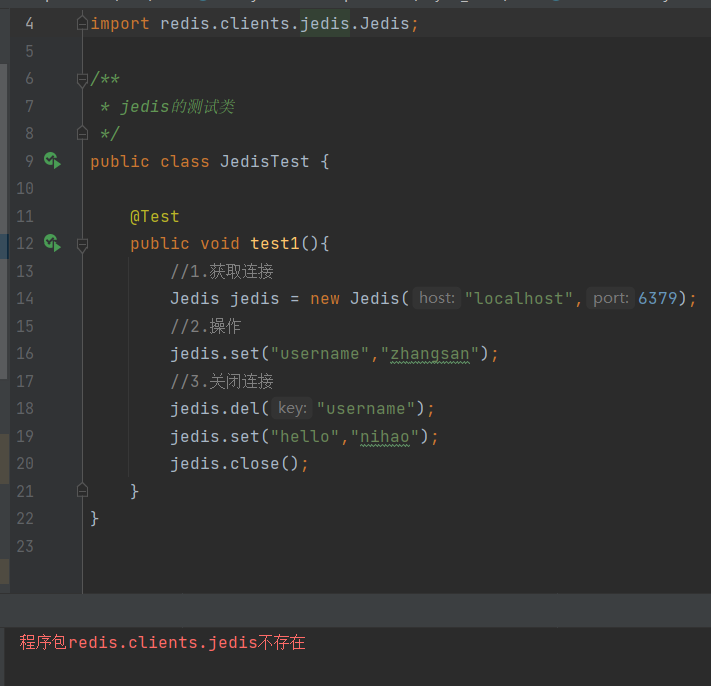The image size is (711, 686).
Task: Collapse Javadoc comment at line 6
Action: click(x=82, y=80)
